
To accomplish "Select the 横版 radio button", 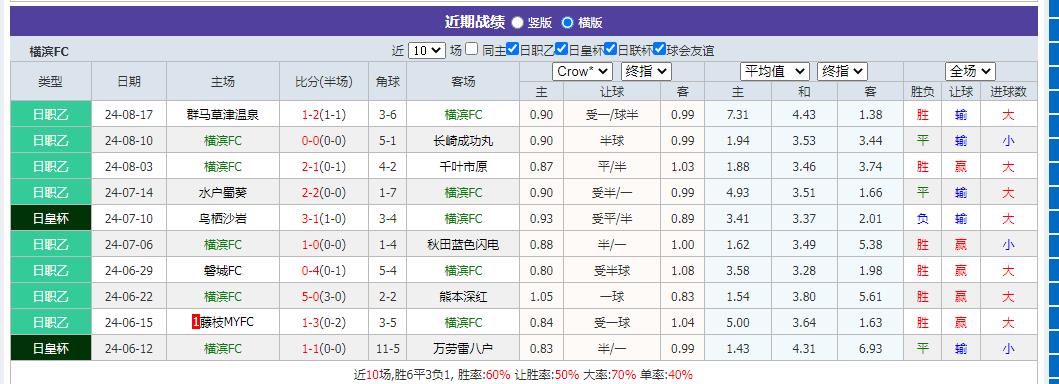I will (567, 22).
